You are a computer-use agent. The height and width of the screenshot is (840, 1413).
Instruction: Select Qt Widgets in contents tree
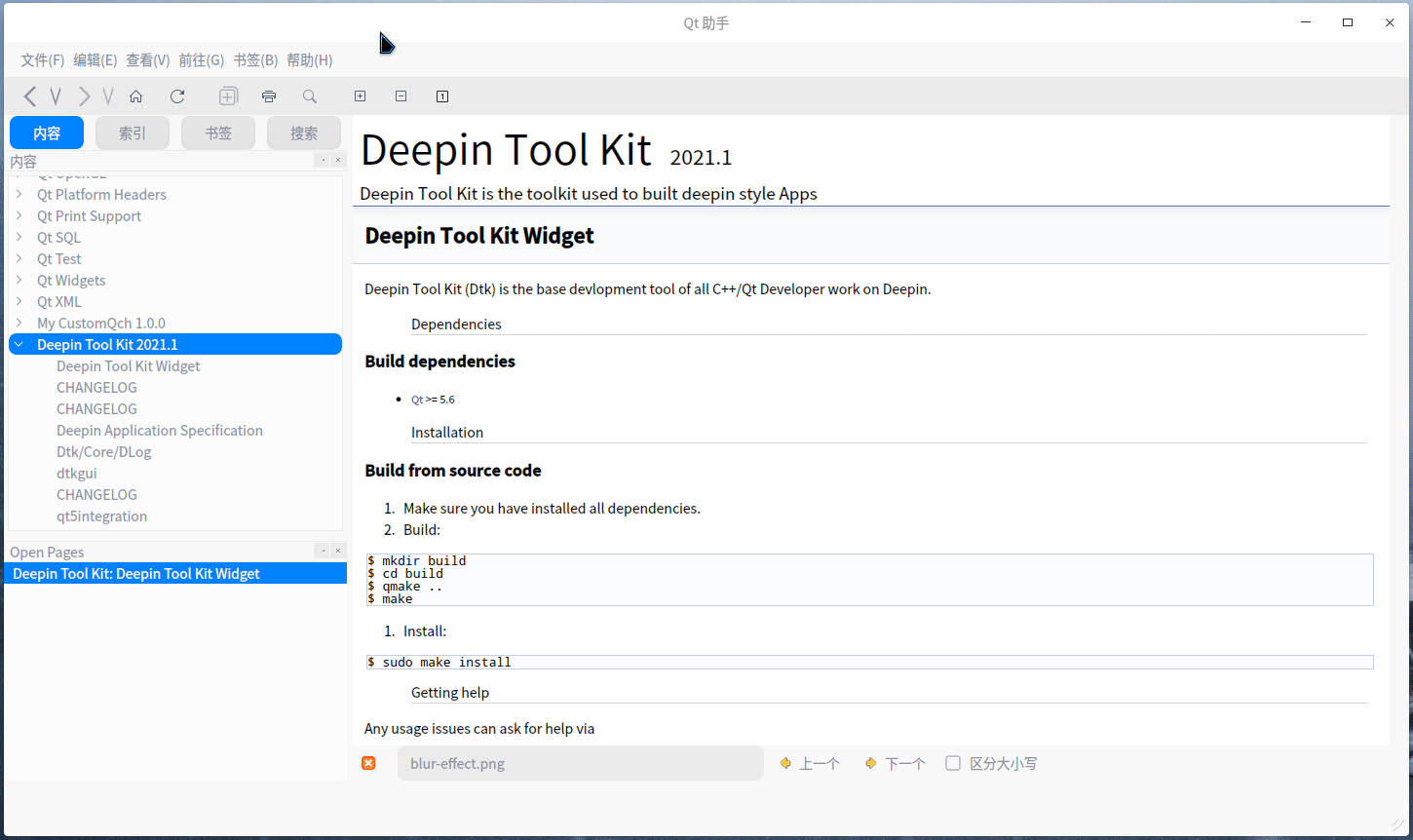pyautogui.click(x=71, y=281)
